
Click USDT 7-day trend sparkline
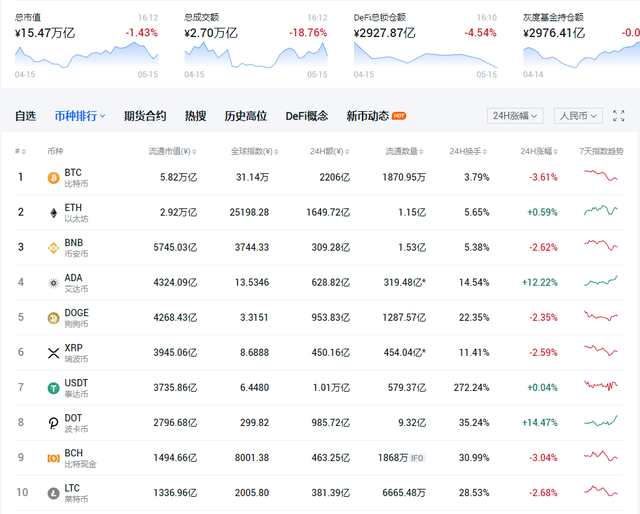(601, 385)
